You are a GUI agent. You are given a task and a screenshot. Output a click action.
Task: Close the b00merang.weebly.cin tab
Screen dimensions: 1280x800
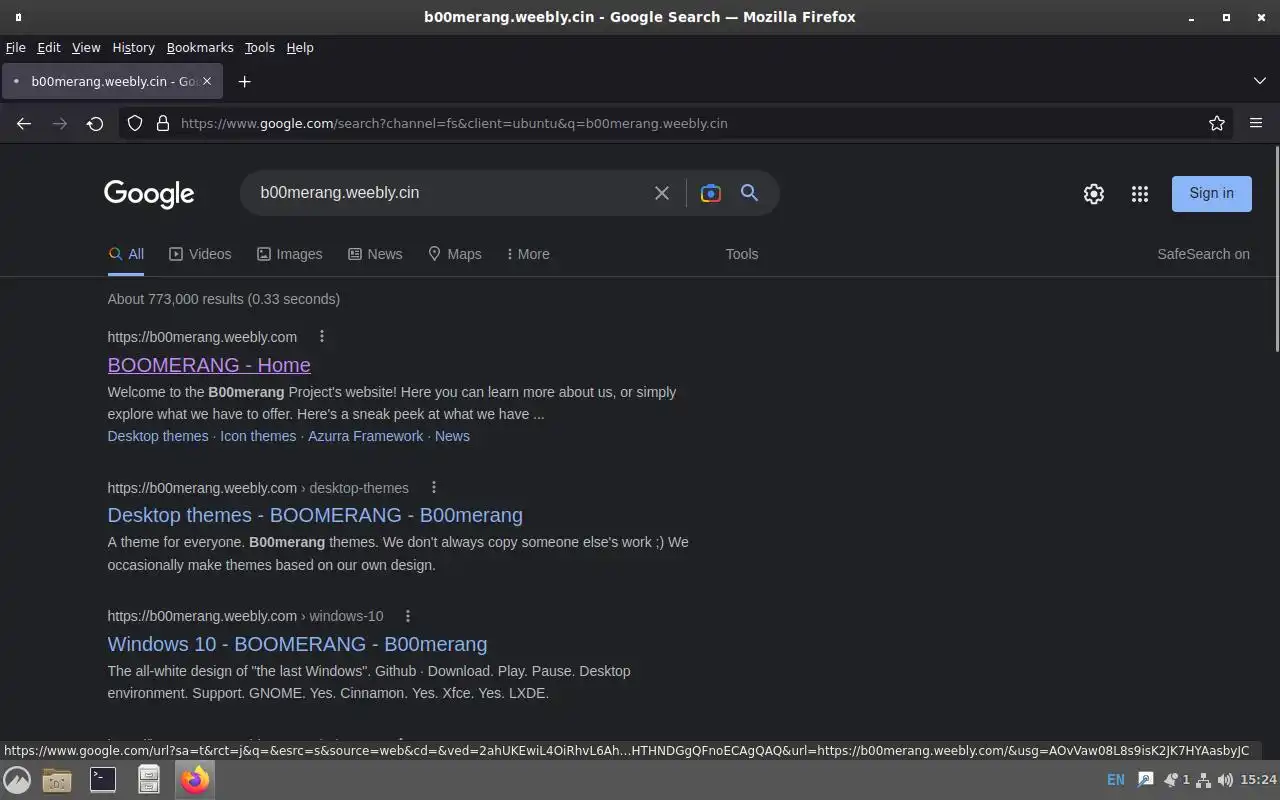click(x=207, y=81)
